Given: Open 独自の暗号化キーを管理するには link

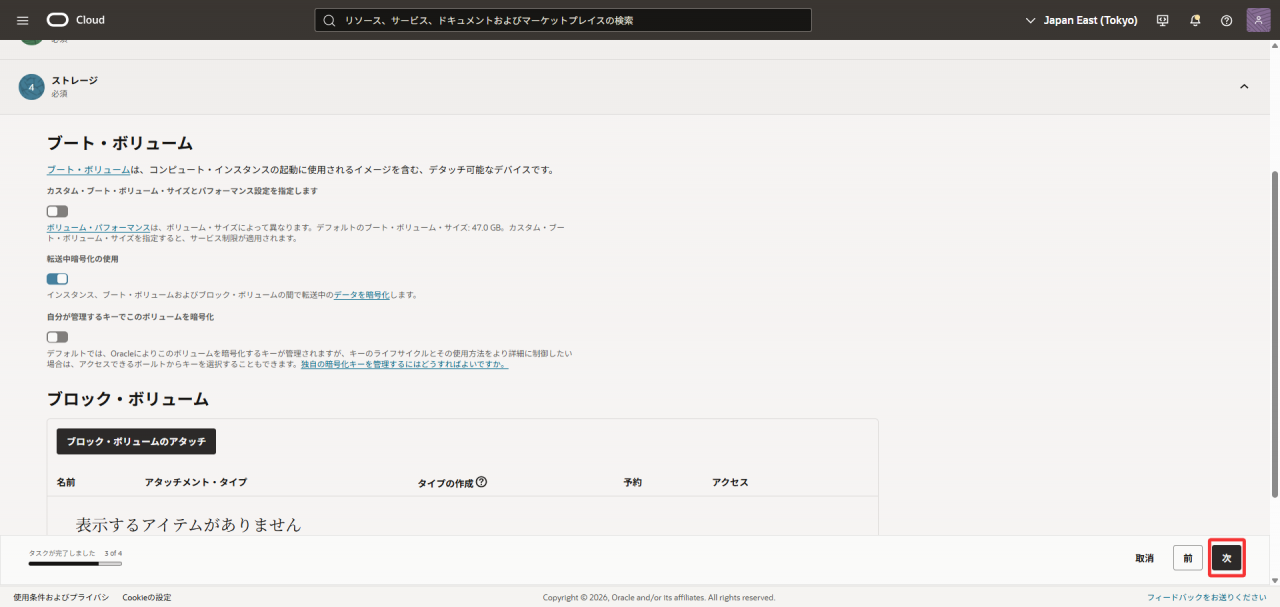Looking at the screenshot, I should coord(404,365).
